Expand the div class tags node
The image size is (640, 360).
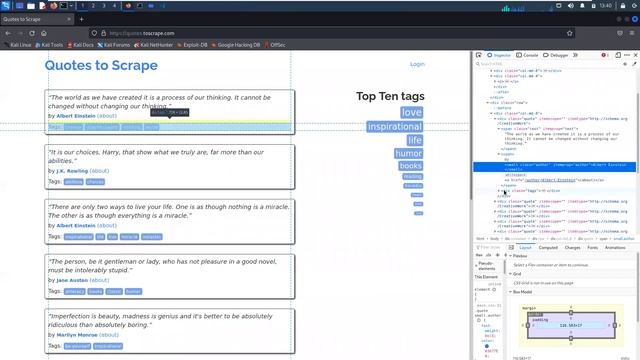(499, 191)
